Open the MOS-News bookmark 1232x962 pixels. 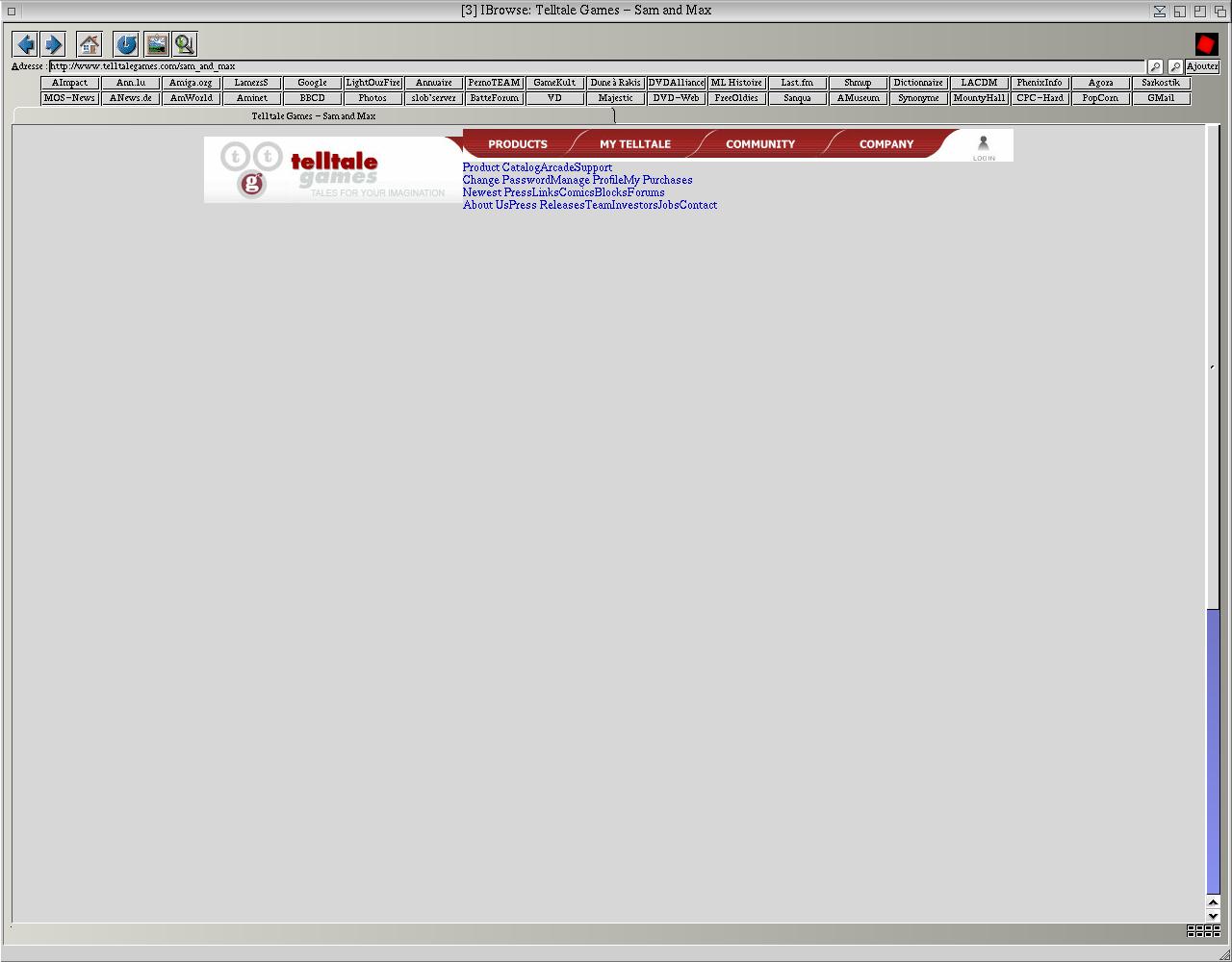pos(69,98)
